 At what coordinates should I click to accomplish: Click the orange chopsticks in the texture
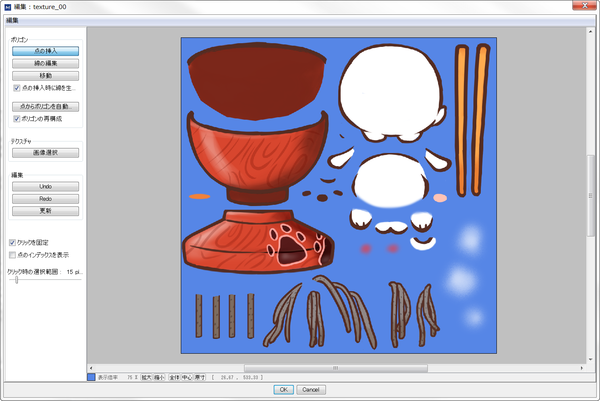[x=472, y=120]
